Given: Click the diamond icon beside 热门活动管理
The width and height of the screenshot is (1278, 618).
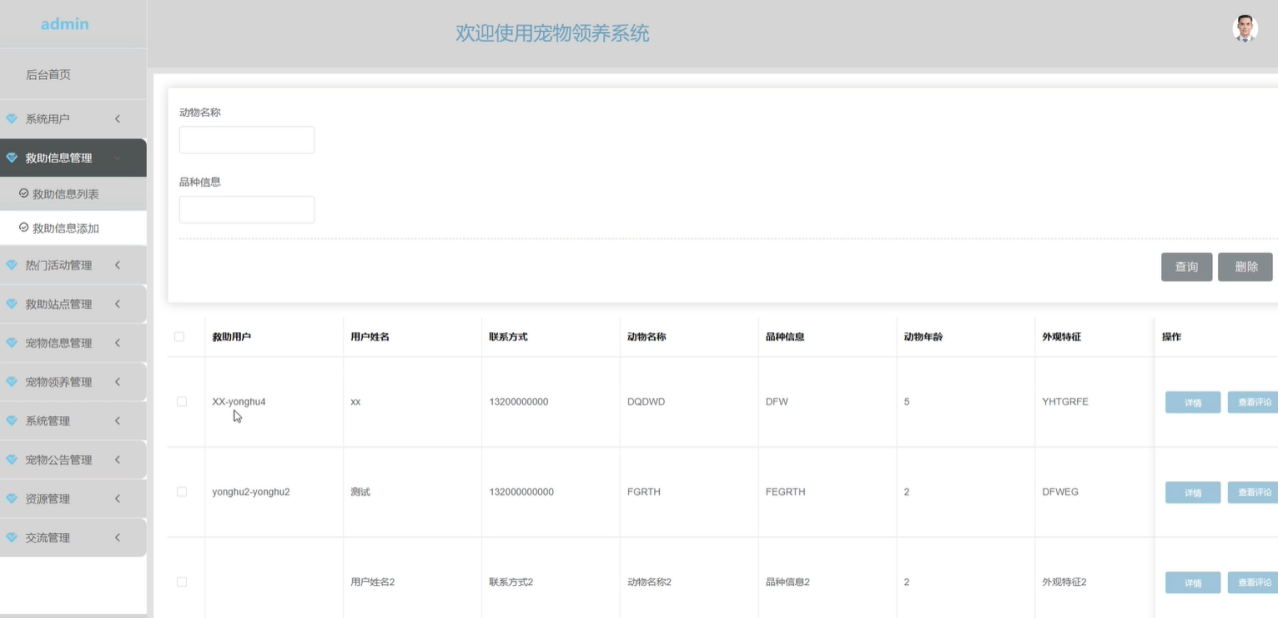Looking at the screenshot, I should coord(12,265).
